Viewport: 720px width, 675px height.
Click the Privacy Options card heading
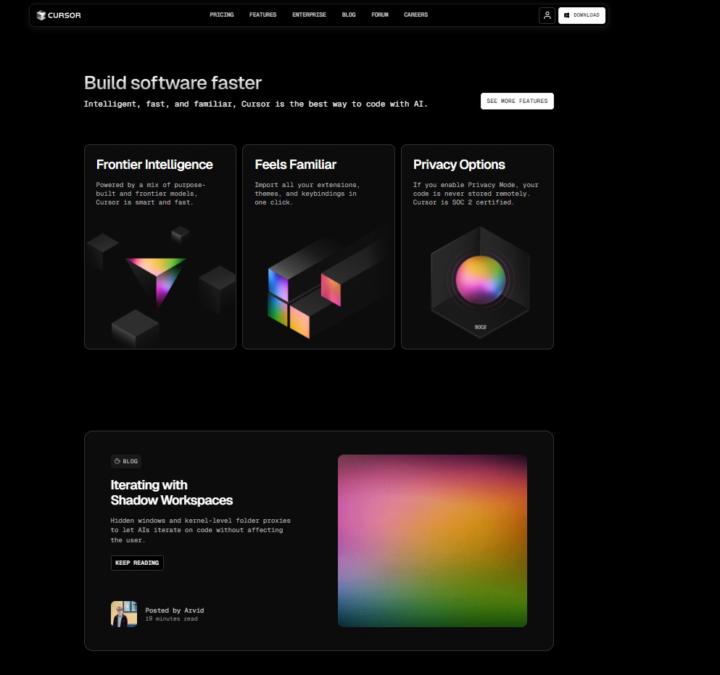pyautogui.click(x=459, y=165)
